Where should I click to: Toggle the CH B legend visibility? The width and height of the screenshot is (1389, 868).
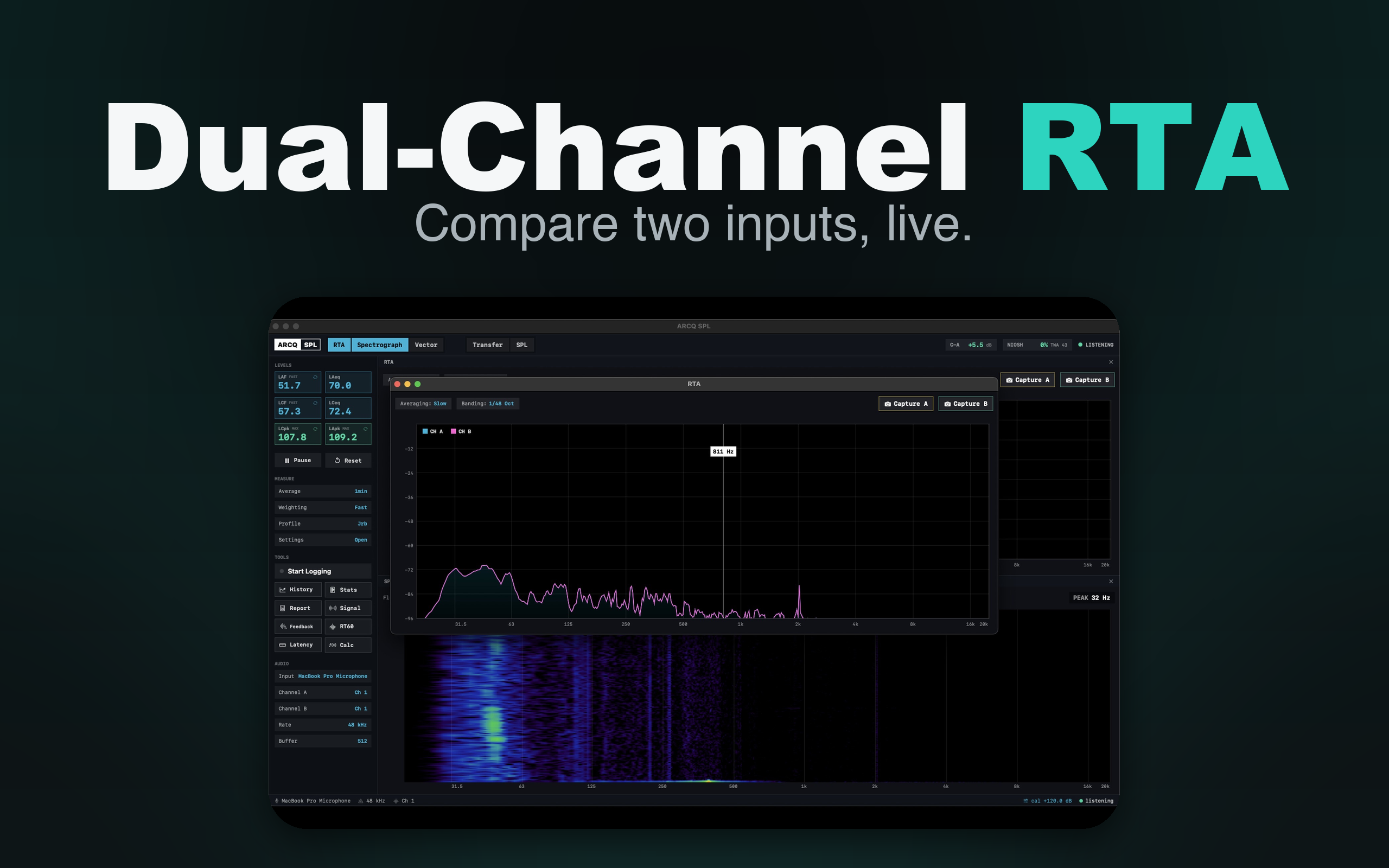coord(462,431)
